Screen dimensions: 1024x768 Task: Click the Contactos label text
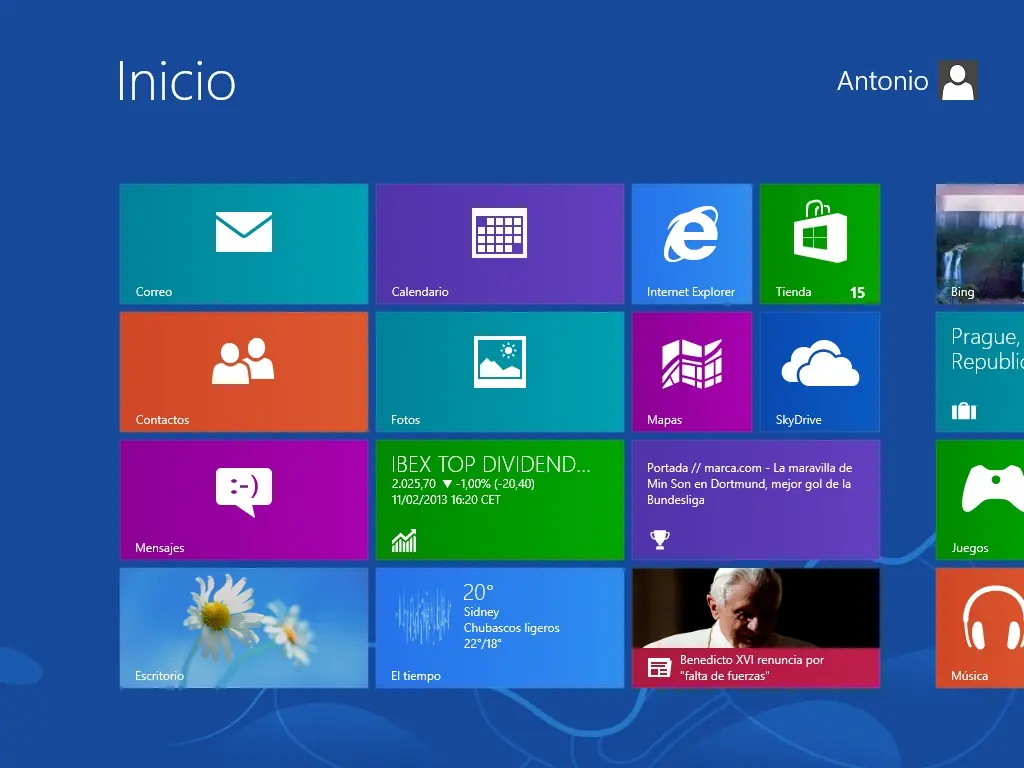click(x=162, y=420)
